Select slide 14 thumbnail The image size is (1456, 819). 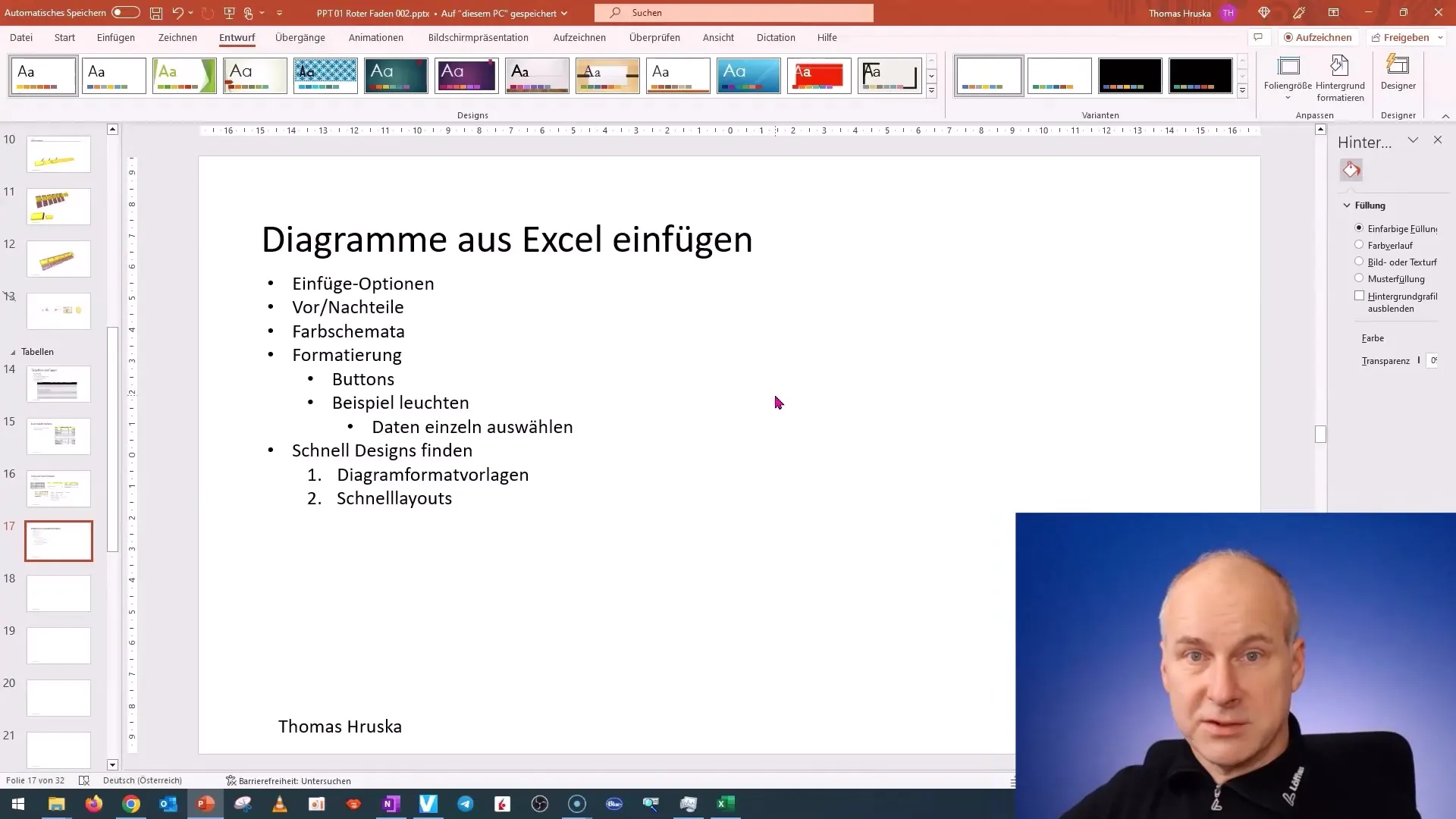click(x=58, y=384)
